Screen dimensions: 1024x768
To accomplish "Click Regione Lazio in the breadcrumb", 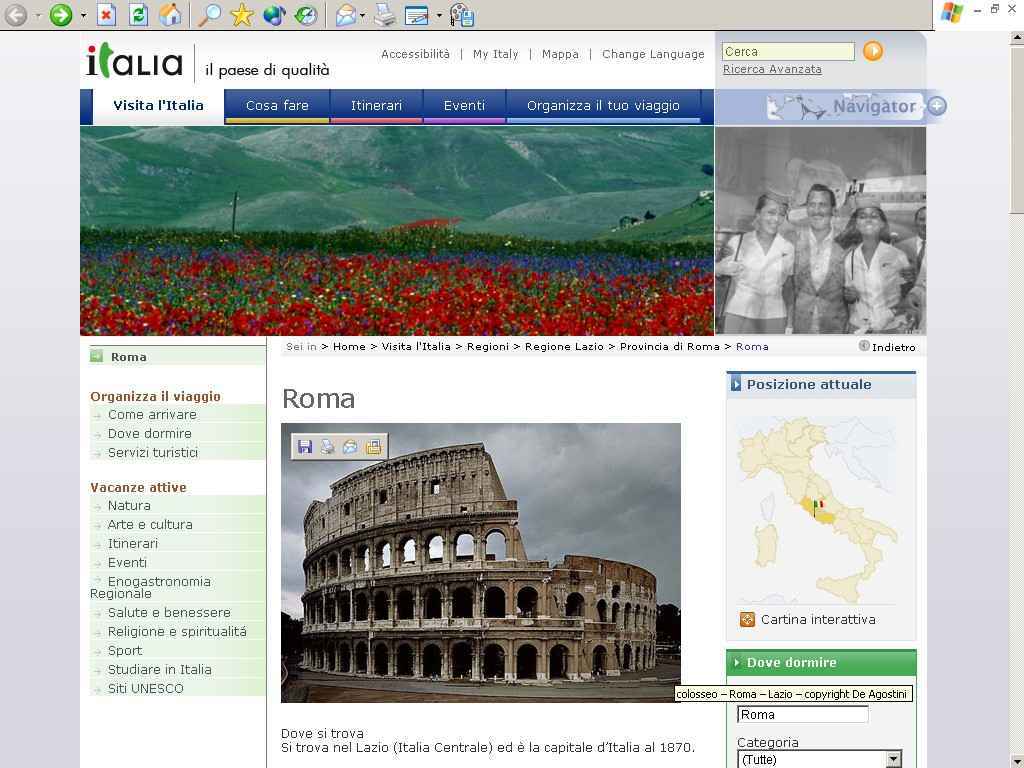I will [x=564, y=347].
